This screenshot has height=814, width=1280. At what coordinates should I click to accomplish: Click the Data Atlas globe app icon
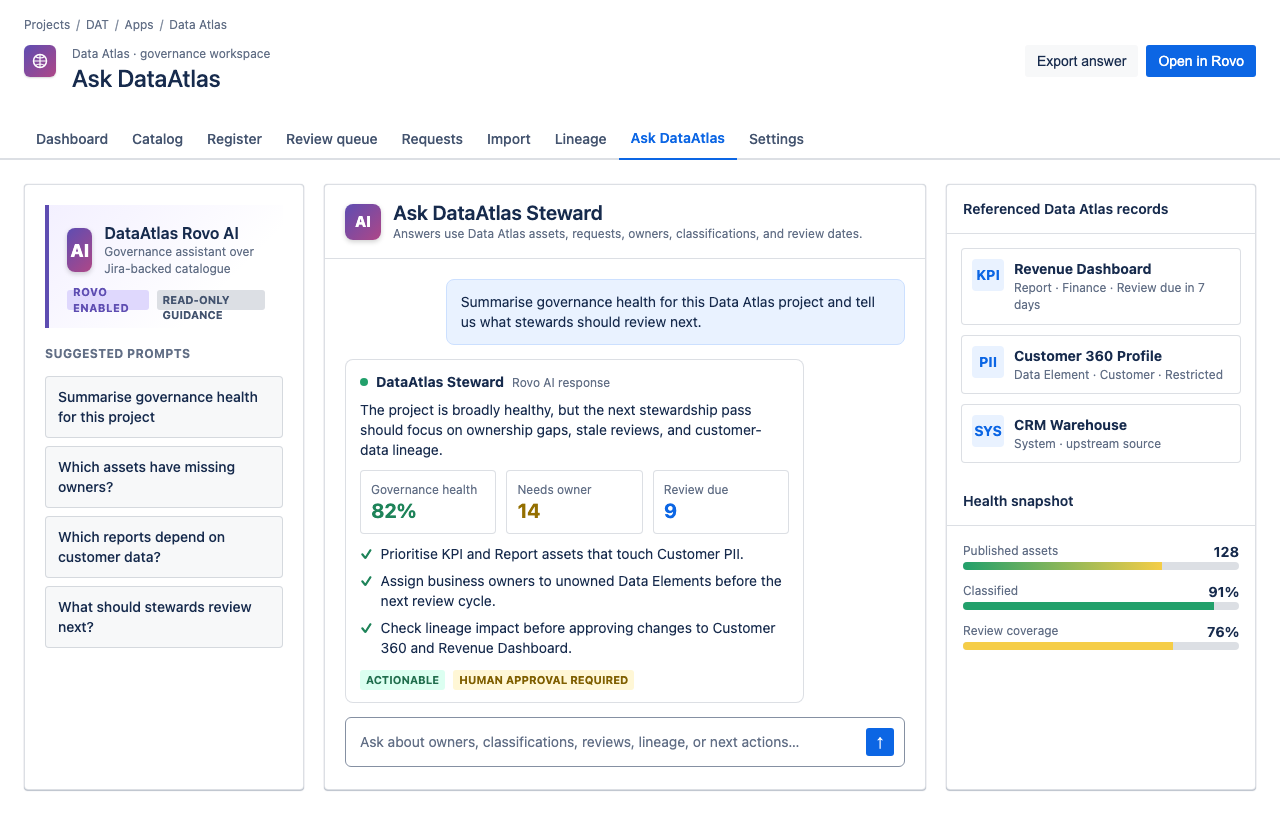tap(40, 61)
